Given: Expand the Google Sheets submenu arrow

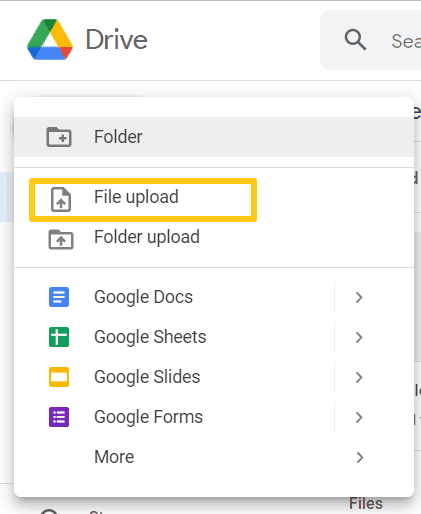Looking at the screenshot, I should pos(359,337).
